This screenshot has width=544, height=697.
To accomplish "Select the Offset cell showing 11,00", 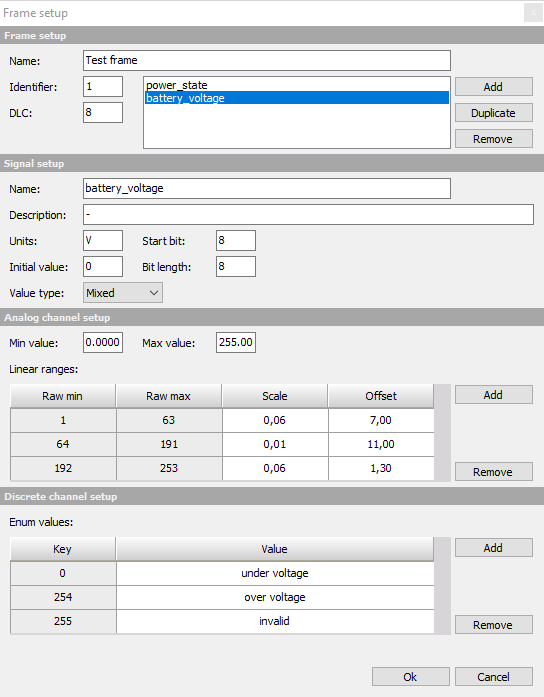I will coord(381,444).
